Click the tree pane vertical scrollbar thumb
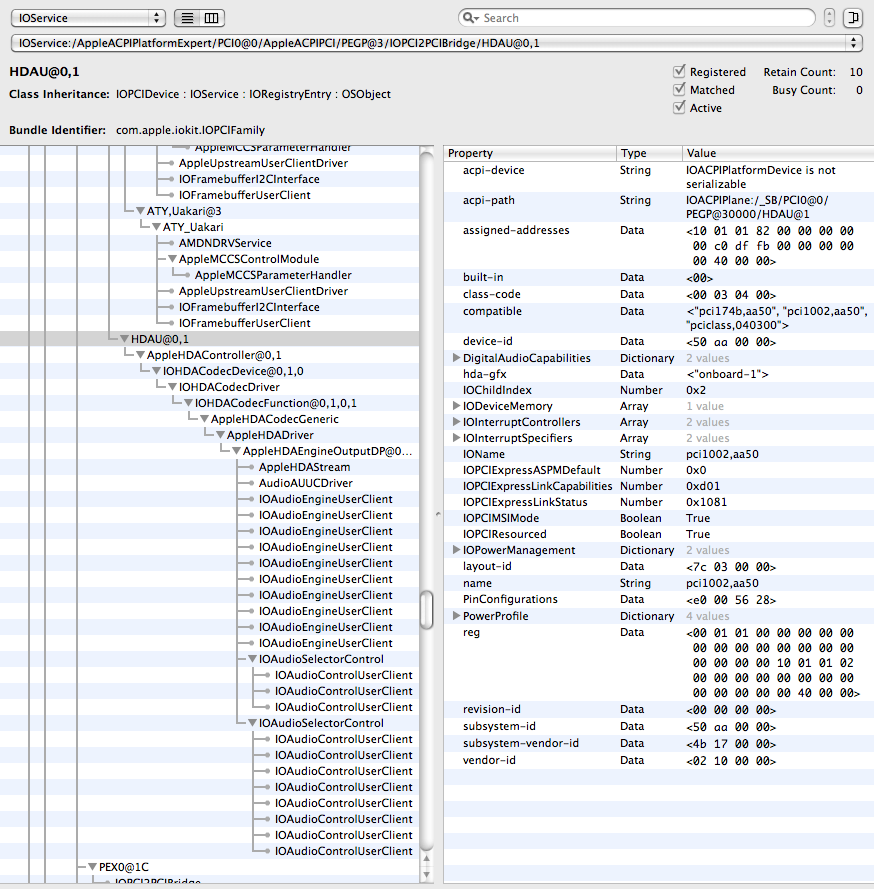 [x=427, y=610]
